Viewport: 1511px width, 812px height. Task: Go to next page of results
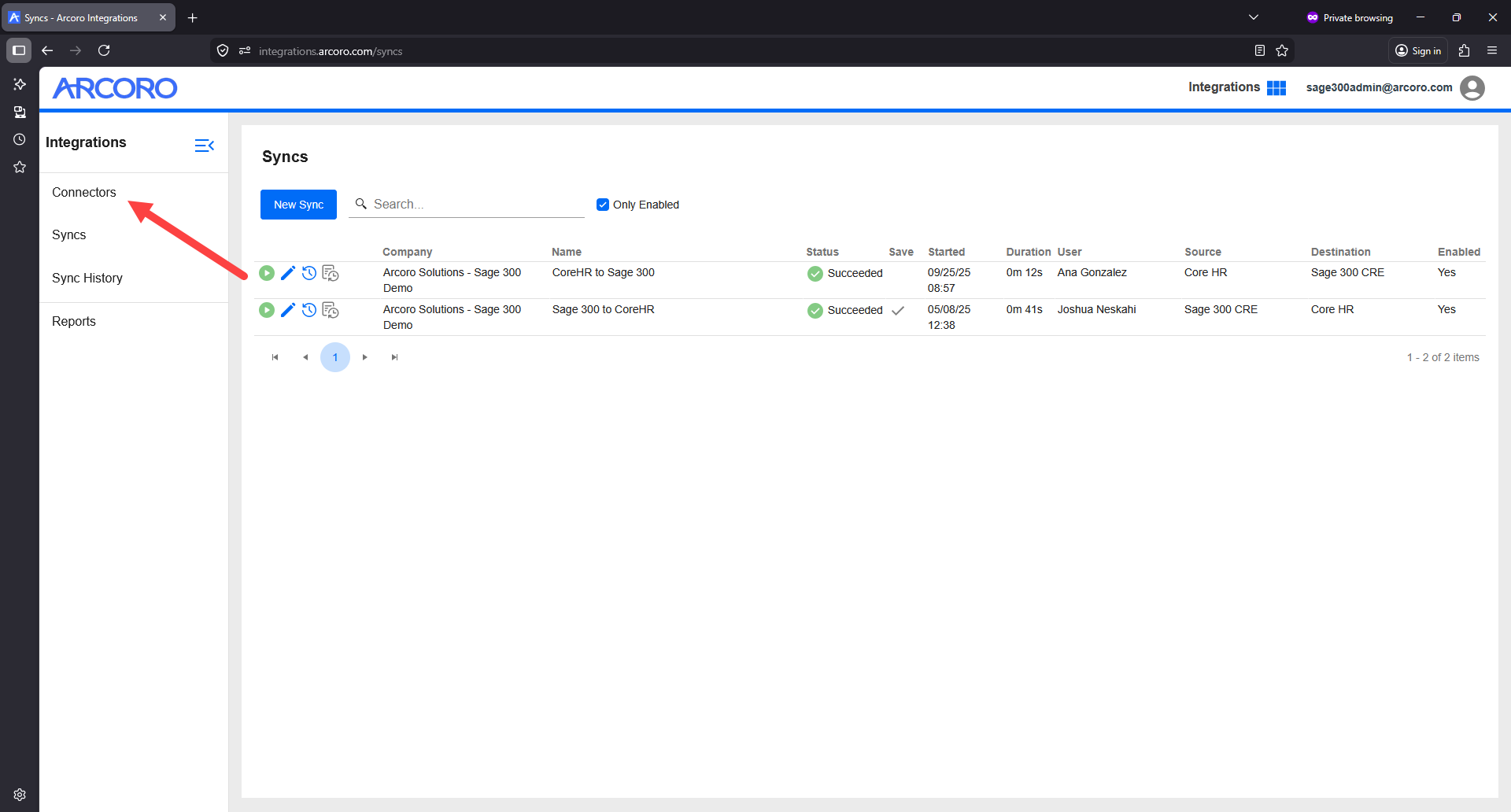365,357
